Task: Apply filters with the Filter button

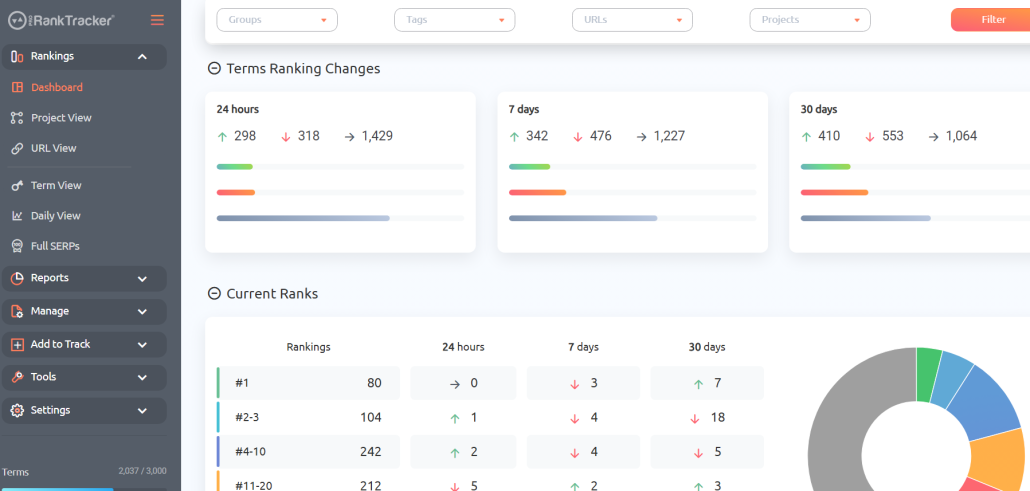Action: [993, 20]
